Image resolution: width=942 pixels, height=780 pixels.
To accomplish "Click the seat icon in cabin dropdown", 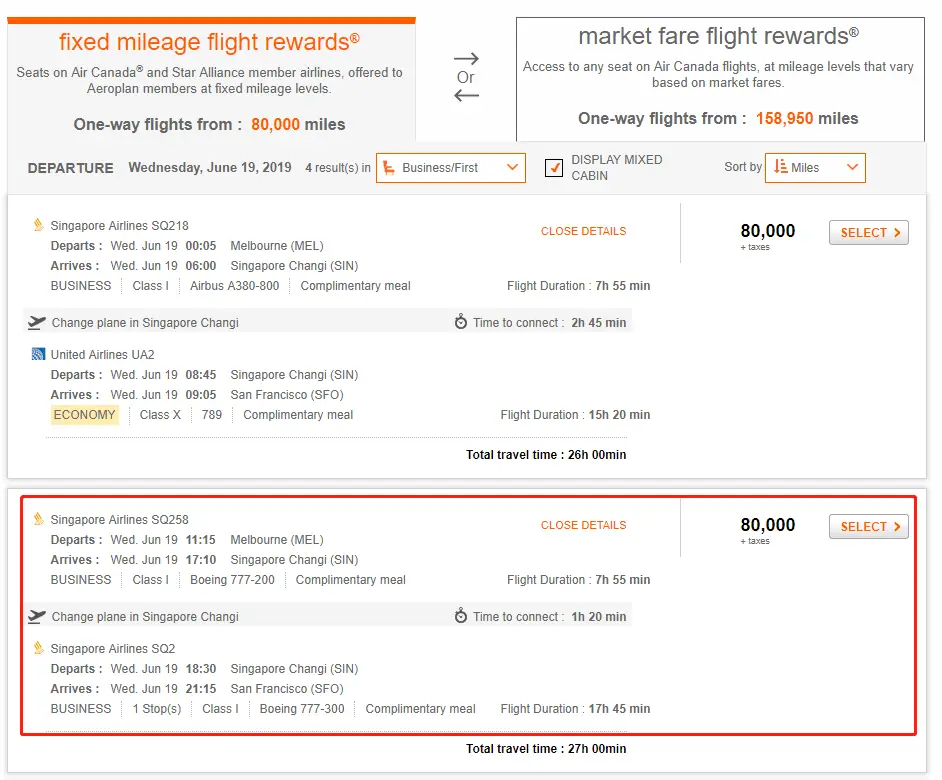I will 389,168.
